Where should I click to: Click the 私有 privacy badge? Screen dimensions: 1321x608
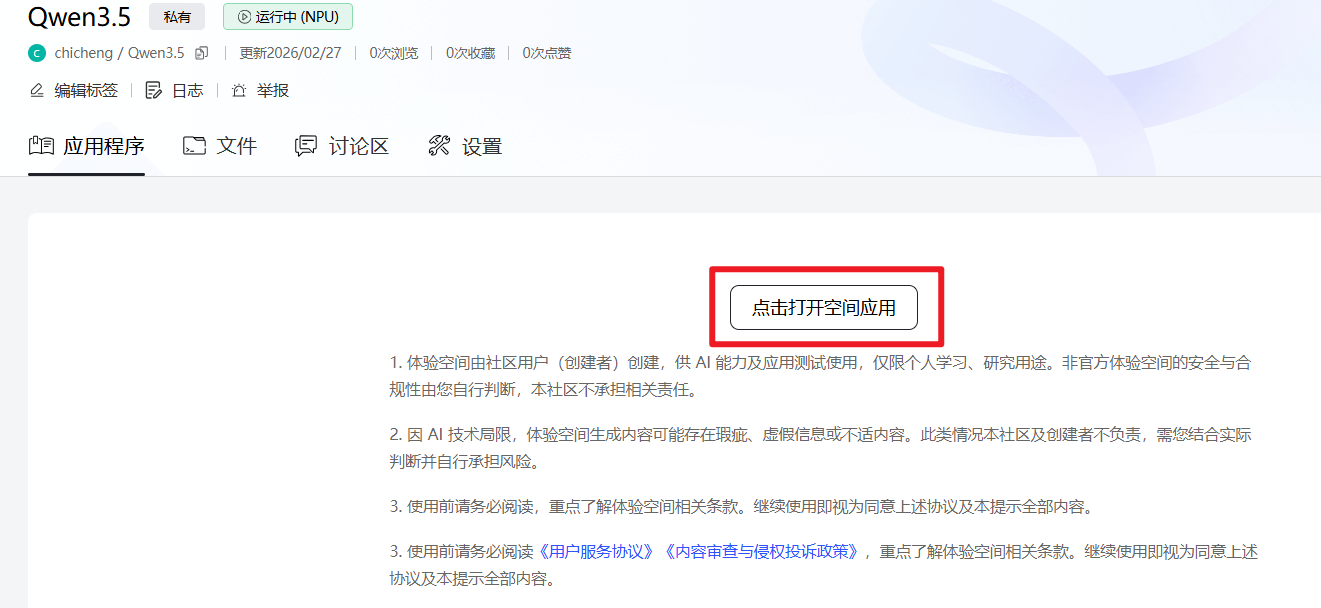(x=177, y=17)
